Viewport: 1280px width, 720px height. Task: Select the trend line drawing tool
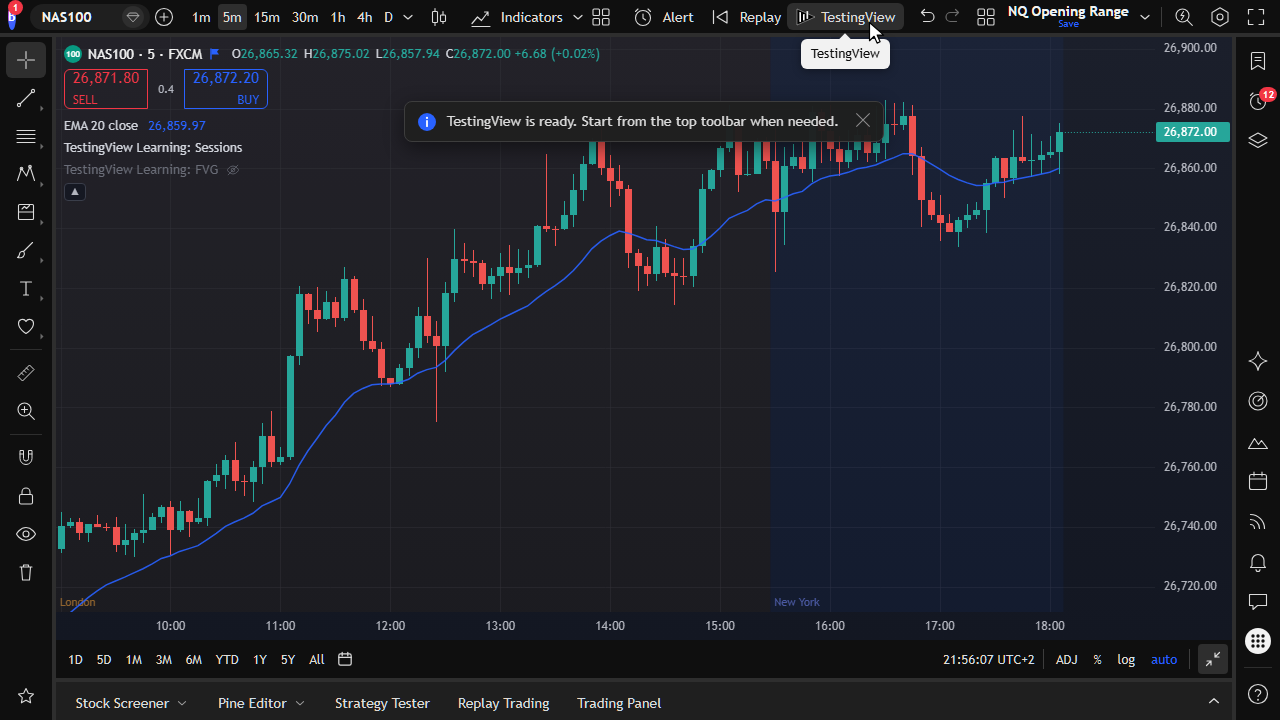[x=26, y=98]
